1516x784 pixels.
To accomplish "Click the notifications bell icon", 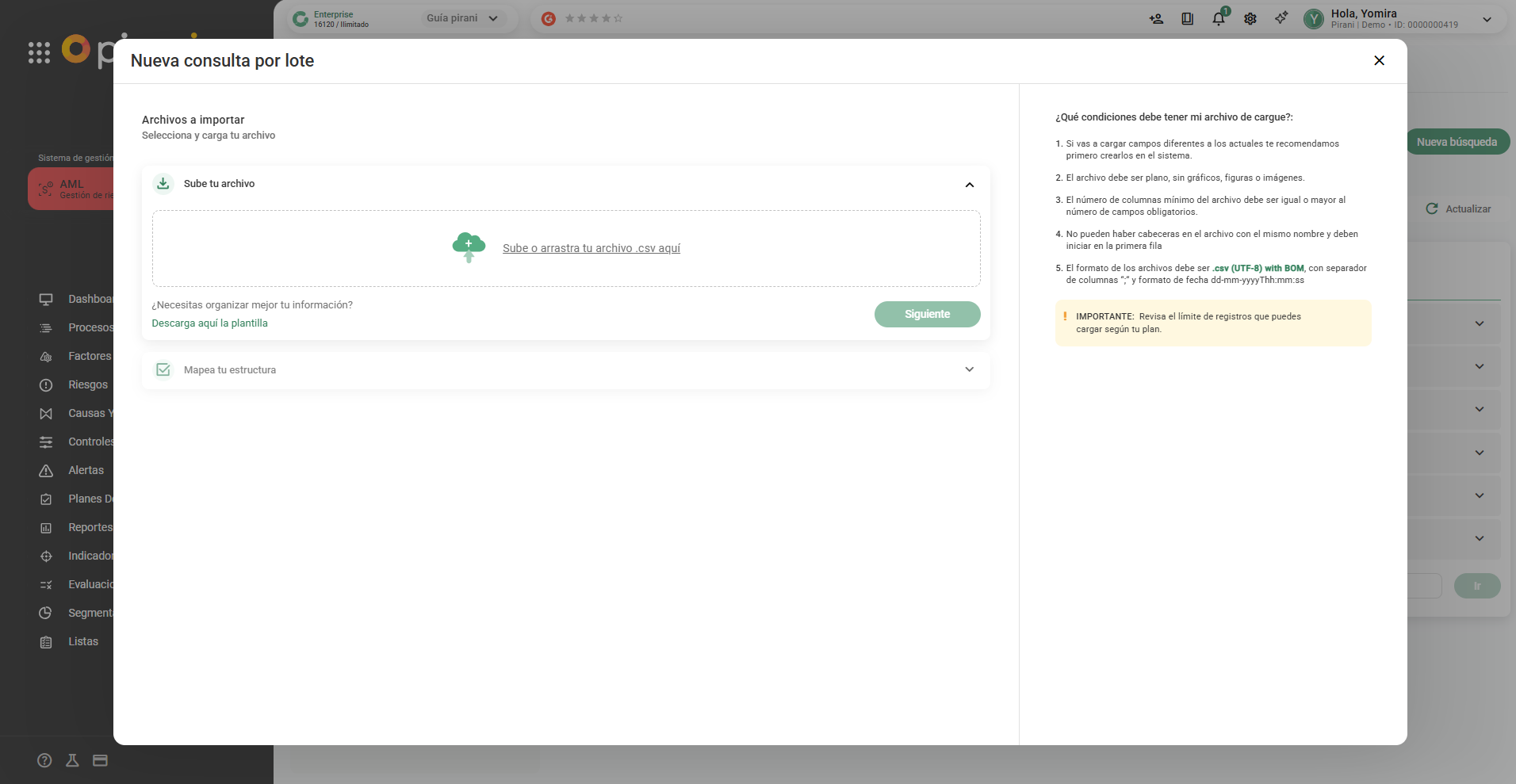I will pyautogui.click(x=1218, y=19).
